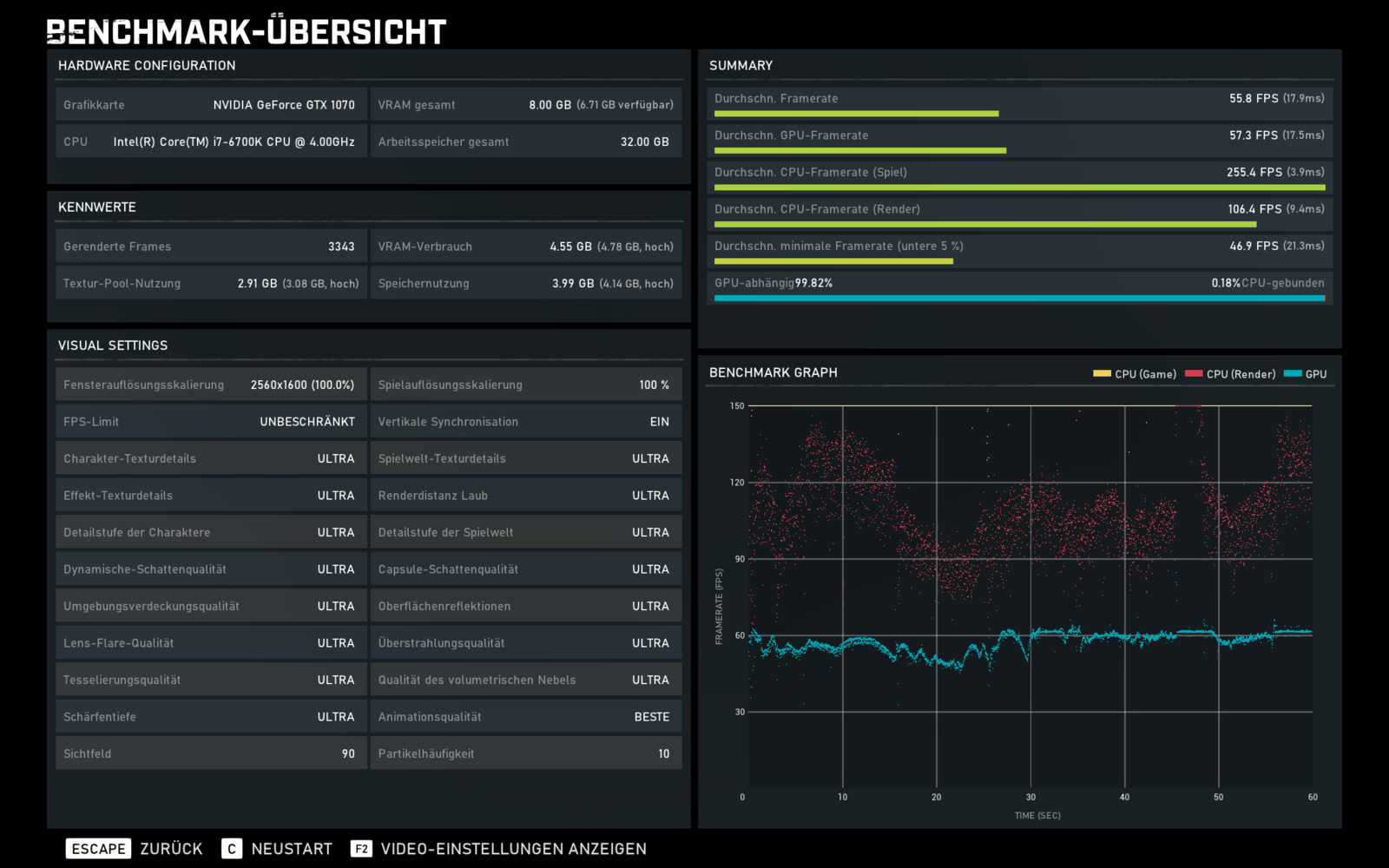This screenshot has width=1389, height=868.
Task: Click the GPU-abhängig cyan bar
Action: [x=1019, y=298]
